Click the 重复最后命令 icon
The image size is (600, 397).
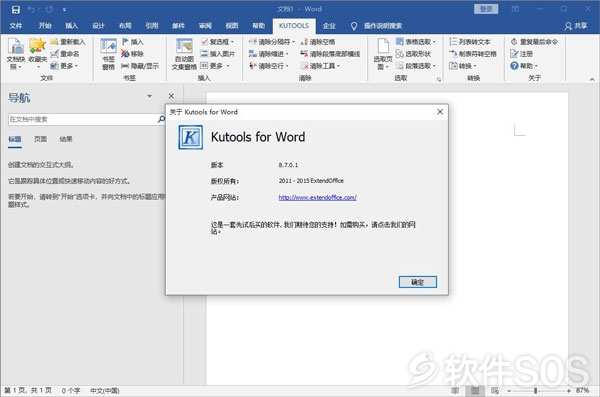514,42
